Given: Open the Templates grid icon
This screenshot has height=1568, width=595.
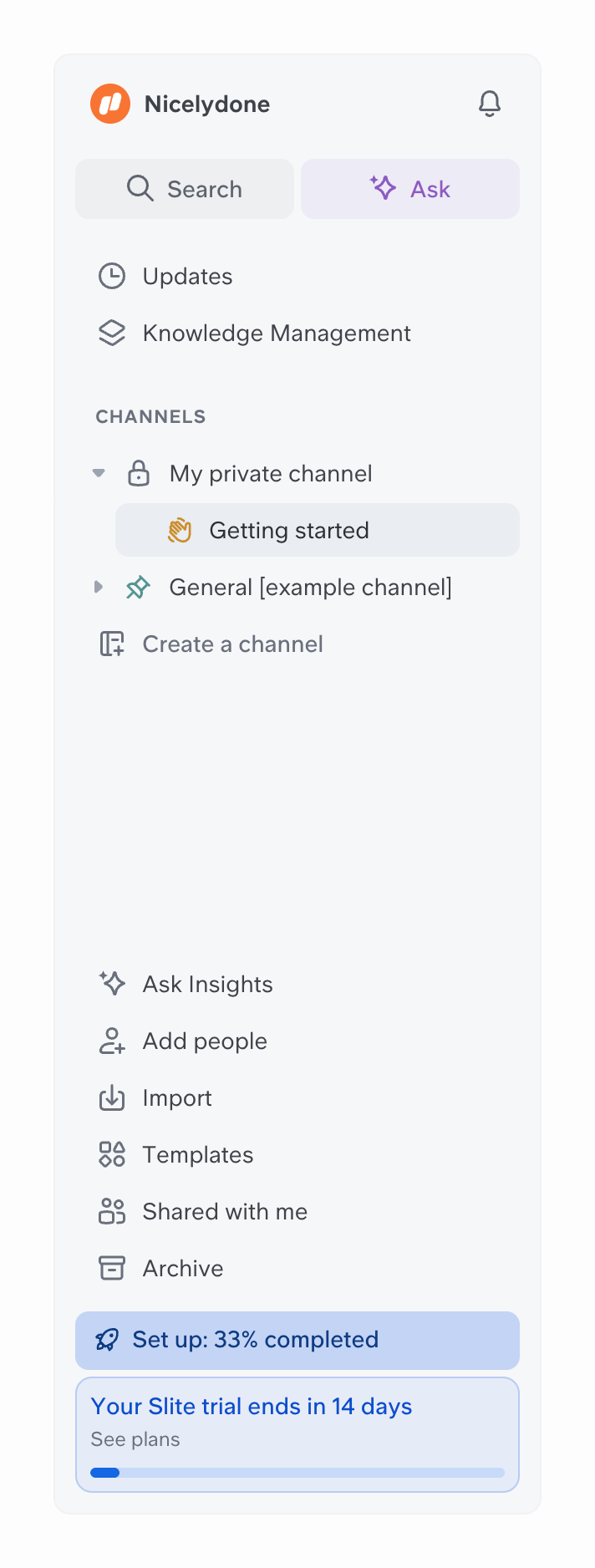Looking at the screenshot, I should [x=112, y=1154].
